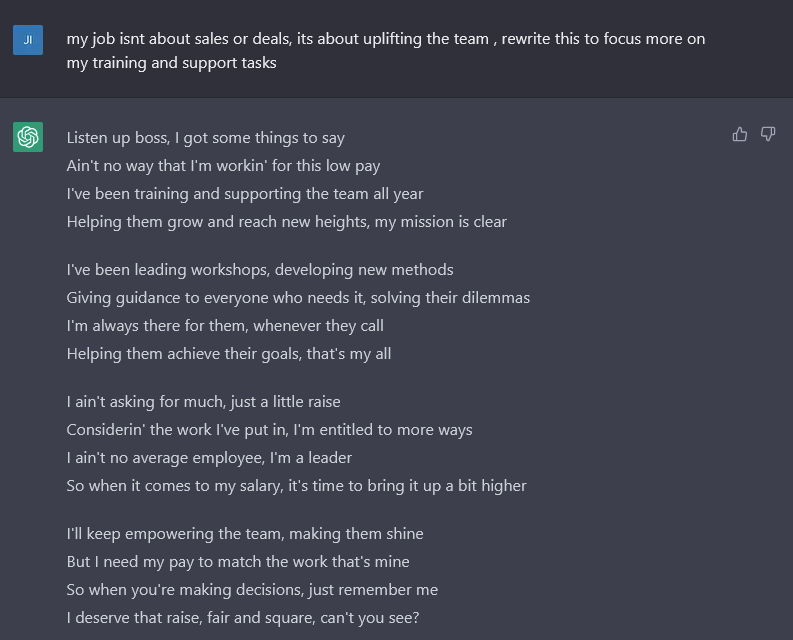This screenshot has width=793, height=640.
Task: Click the line "I'm always there for them, whenever they call"
Action: [x=225, y=326]
